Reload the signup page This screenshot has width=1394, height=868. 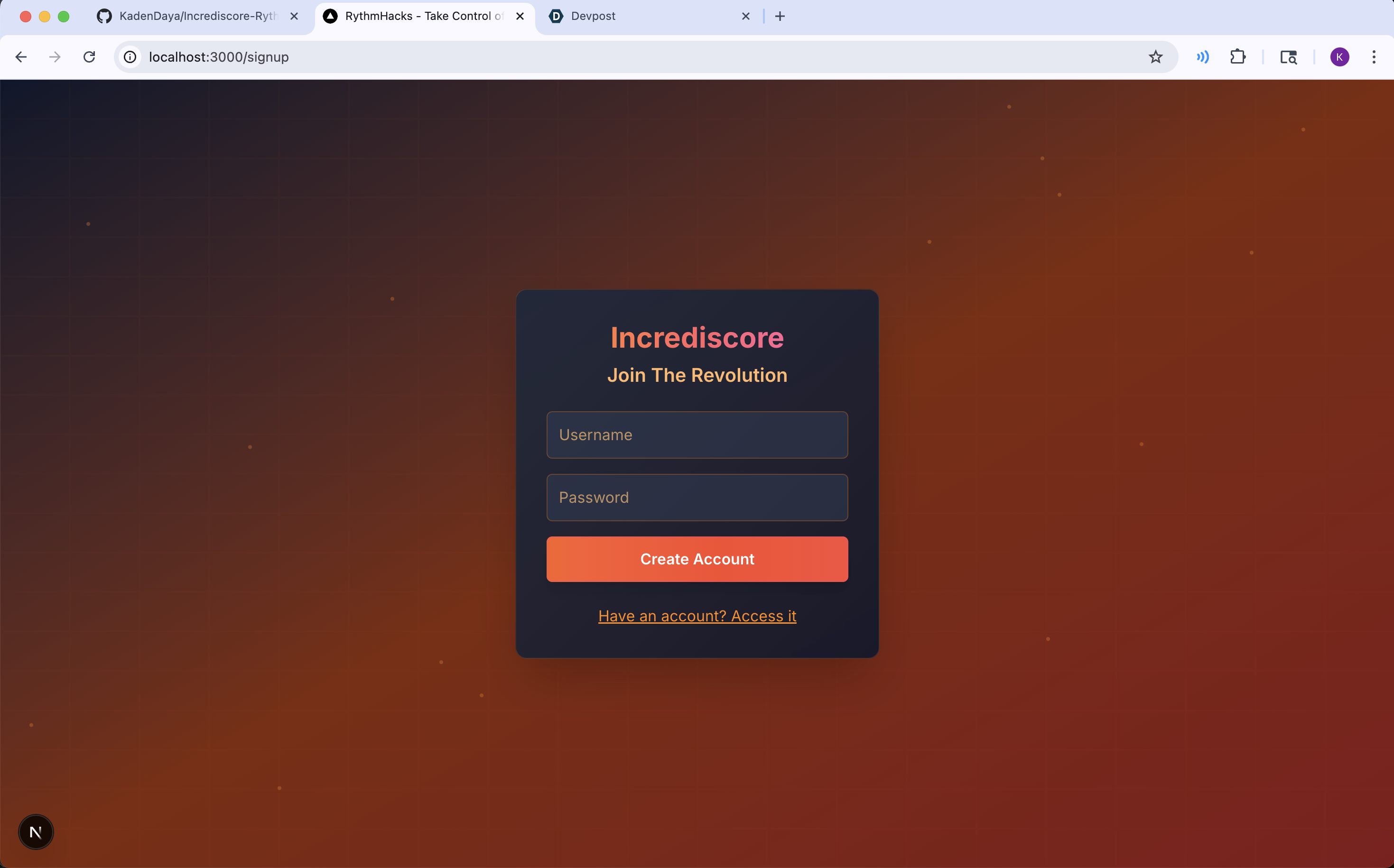tap(89, 57)
